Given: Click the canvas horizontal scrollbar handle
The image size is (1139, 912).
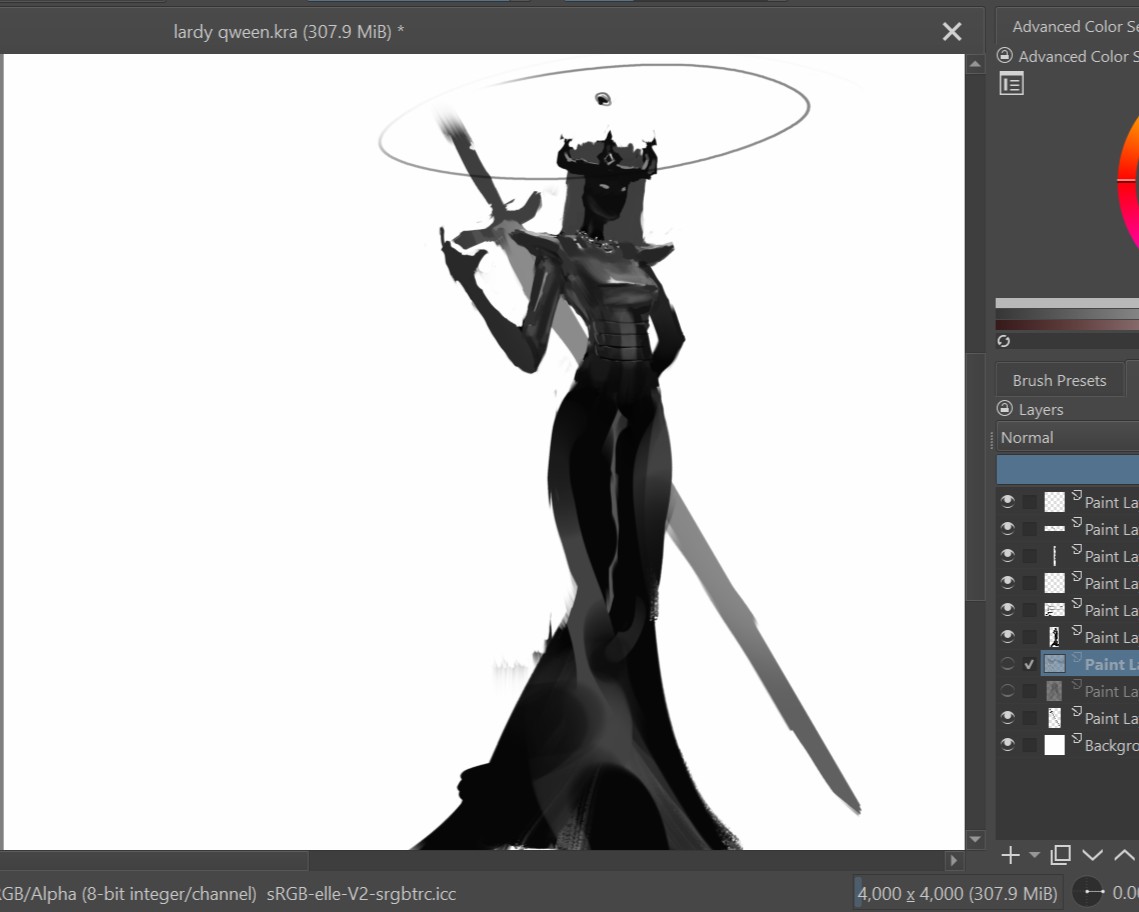Looking at the screenshot, I should [x=154, y=860].
